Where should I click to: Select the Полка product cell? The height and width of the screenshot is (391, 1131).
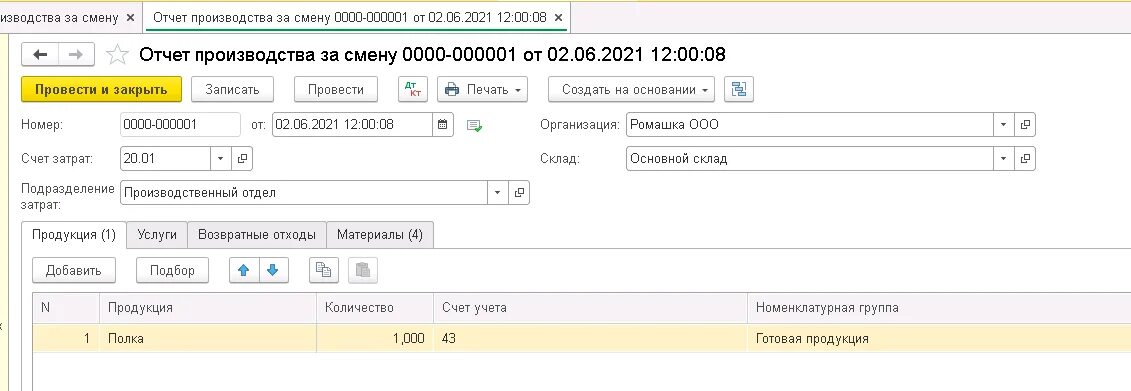208,338
